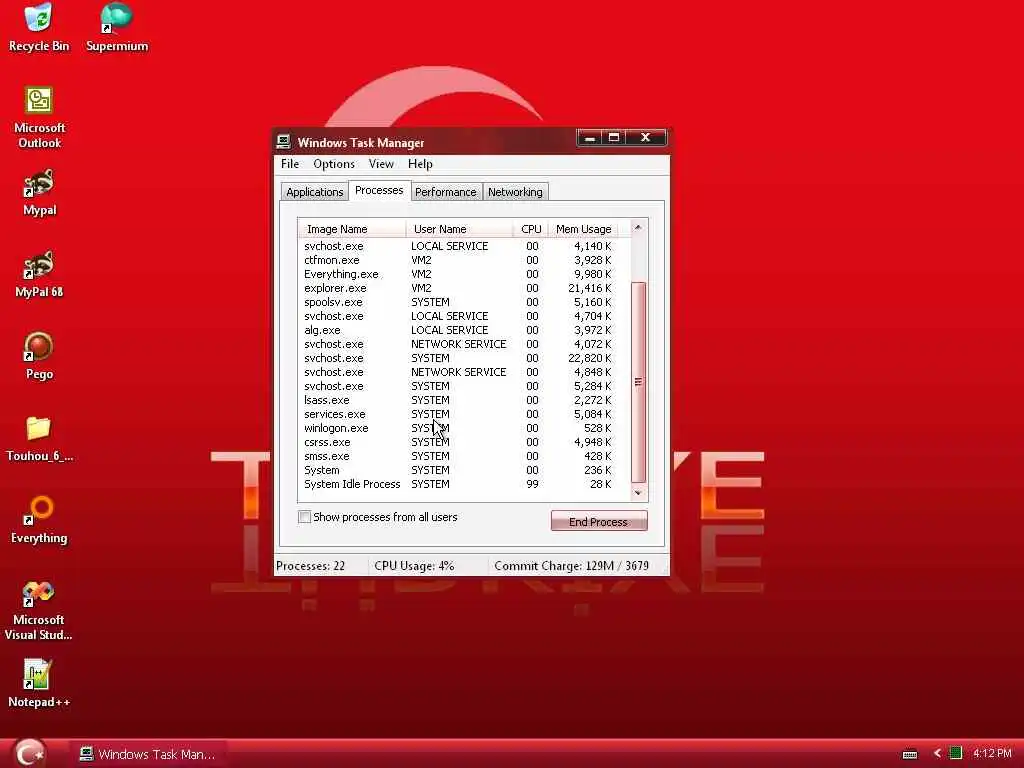Select the Microsoft Outlook desktop icon

(39, 118)
